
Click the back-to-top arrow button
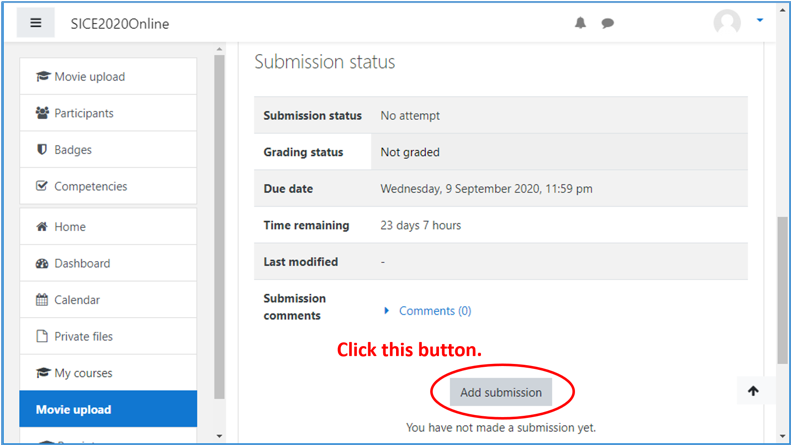753,391
